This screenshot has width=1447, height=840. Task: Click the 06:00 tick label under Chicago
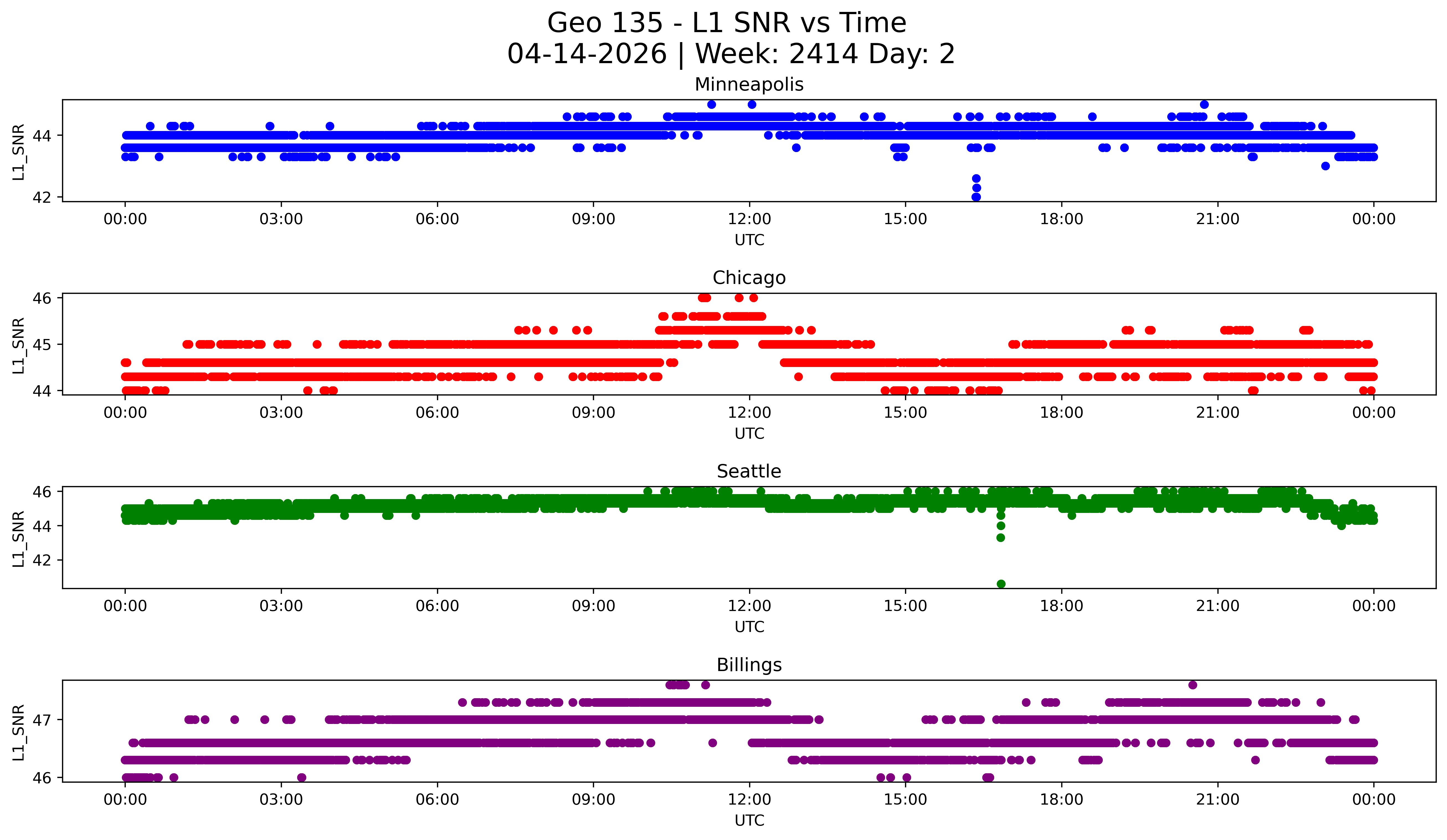(437, 413)
